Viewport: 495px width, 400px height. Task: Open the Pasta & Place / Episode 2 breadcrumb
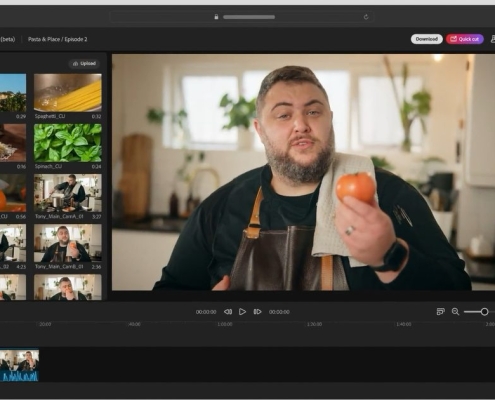point(58,39)
